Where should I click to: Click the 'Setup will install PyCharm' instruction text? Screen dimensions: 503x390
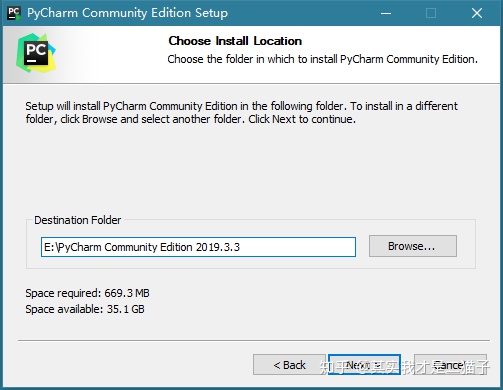(x=241, y=112)
